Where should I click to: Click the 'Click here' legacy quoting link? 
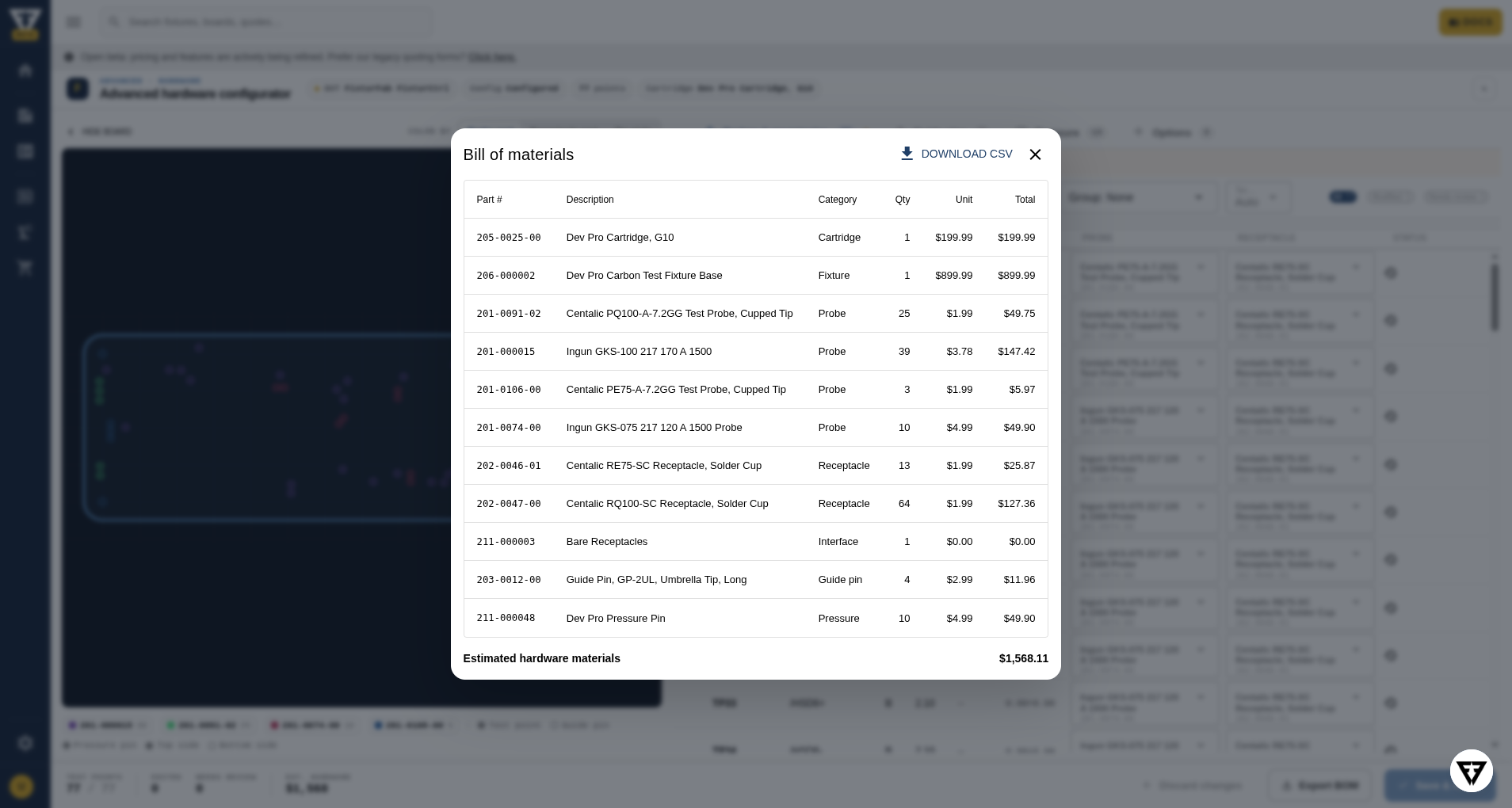492,57
